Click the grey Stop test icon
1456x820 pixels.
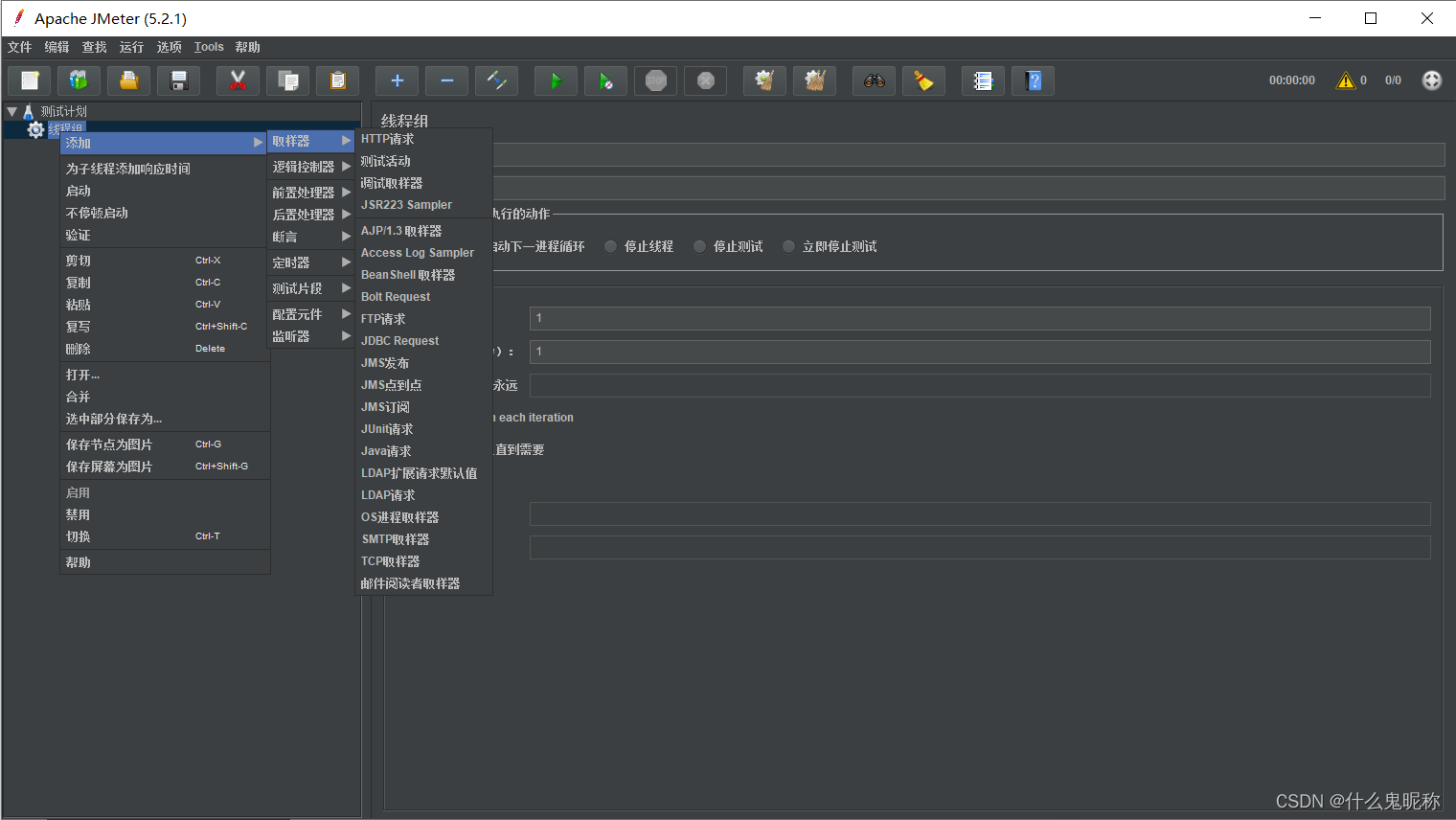coord(656,80)
